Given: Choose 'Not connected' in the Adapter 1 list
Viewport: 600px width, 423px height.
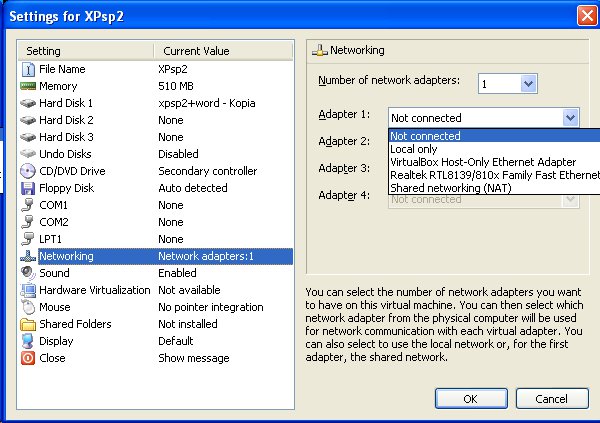Looking at the screenshot, I should pyautogui.click(x=494, y=136).
